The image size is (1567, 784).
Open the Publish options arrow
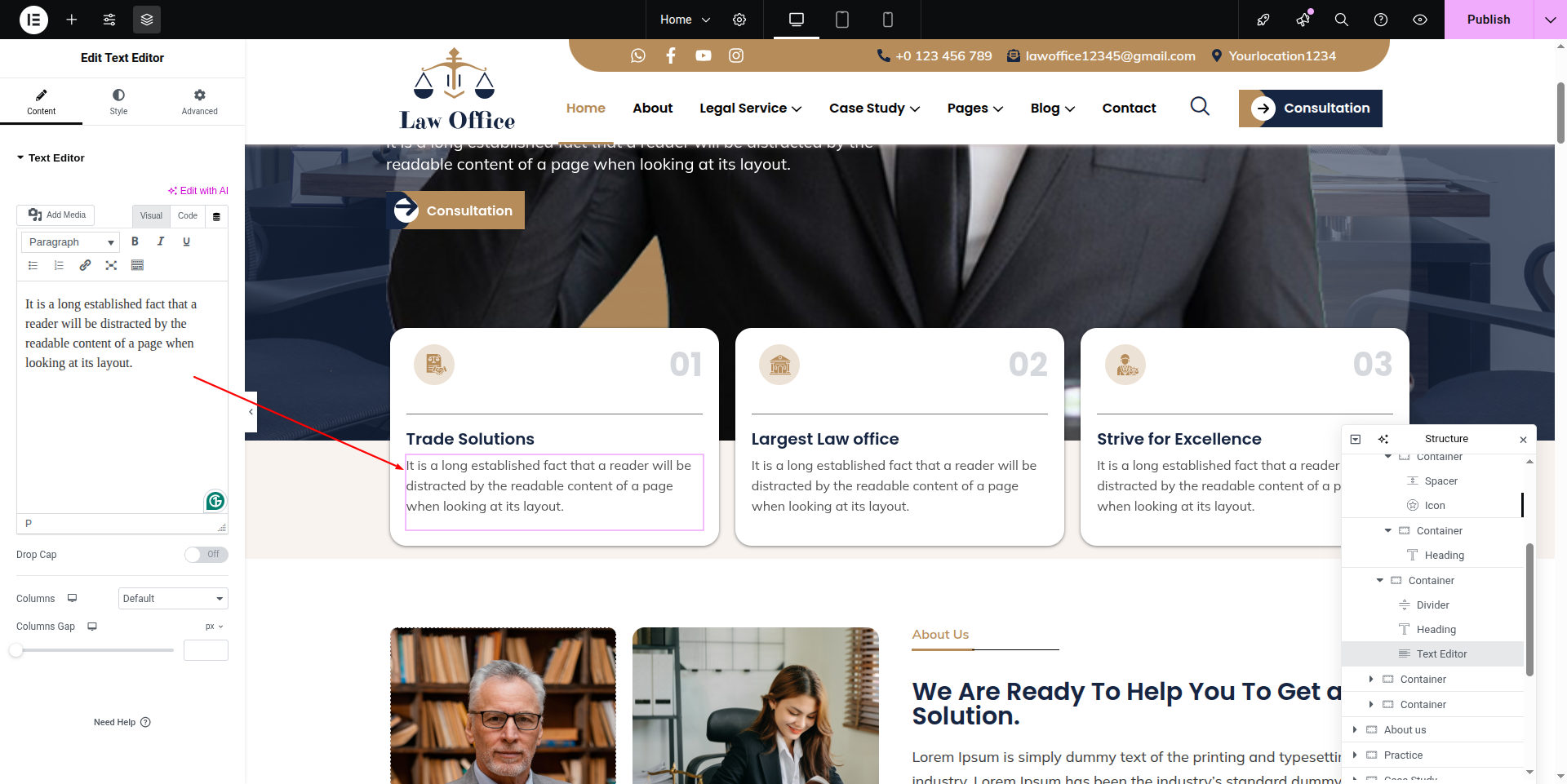pyautogui.click(x=1550, y=20)
